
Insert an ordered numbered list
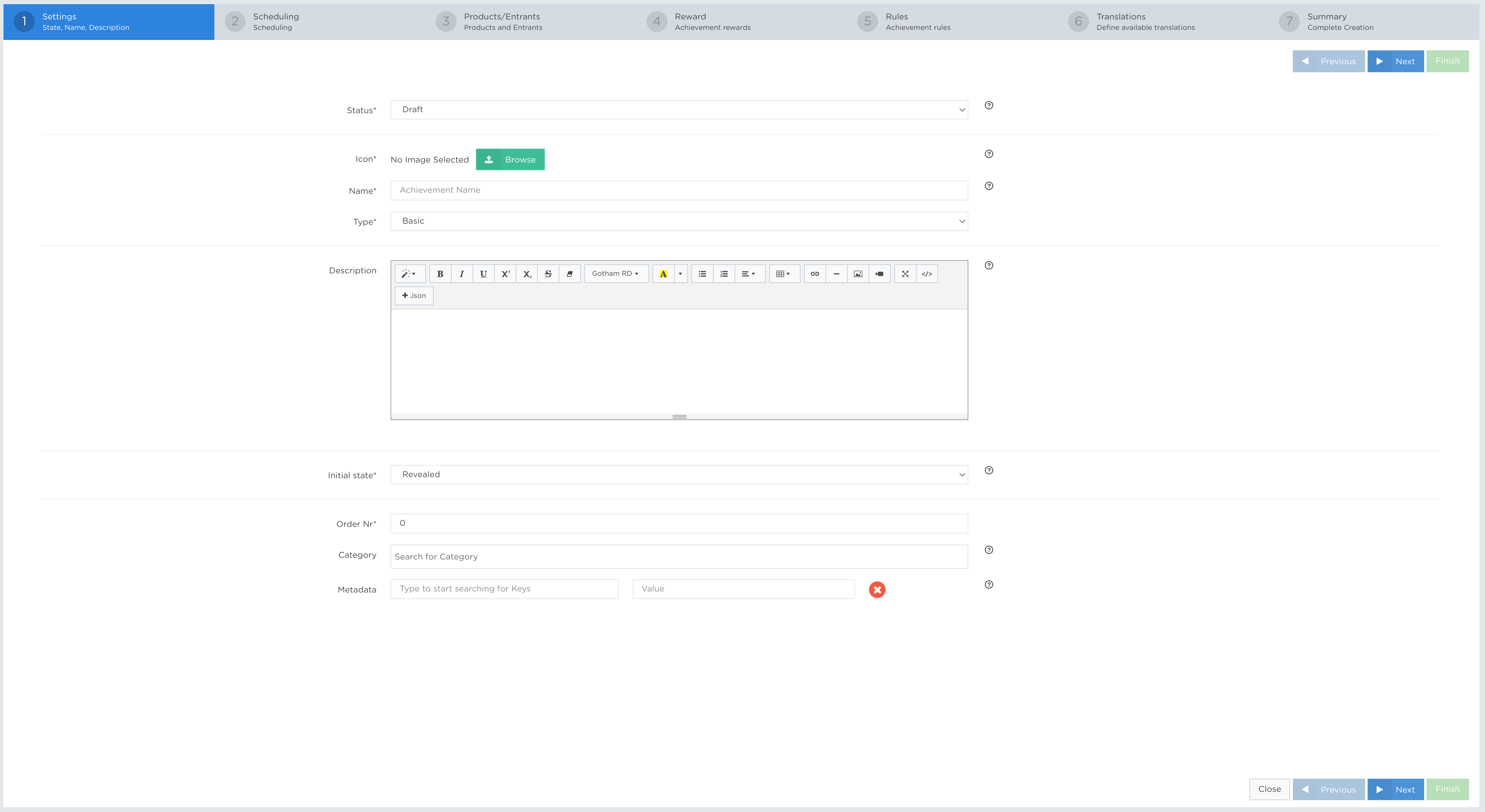[x=724, y=274]
